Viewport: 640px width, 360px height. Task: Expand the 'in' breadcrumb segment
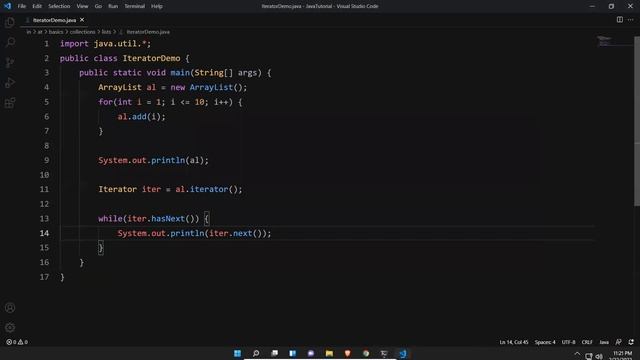pos(29,32)
